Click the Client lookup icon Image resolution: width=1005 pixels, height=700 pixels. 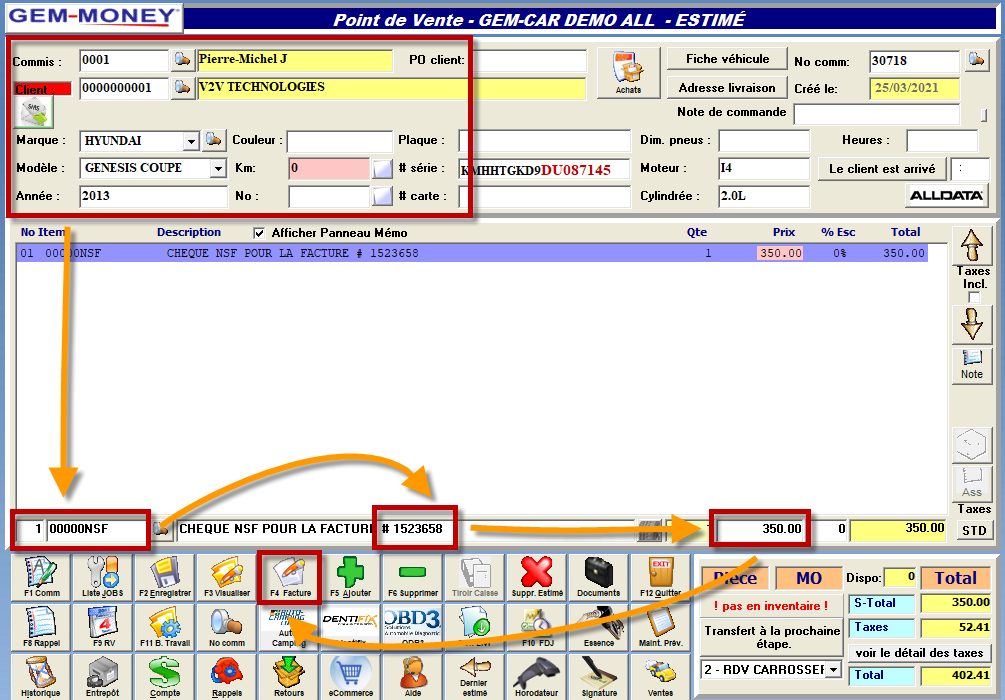coord(183,88)
